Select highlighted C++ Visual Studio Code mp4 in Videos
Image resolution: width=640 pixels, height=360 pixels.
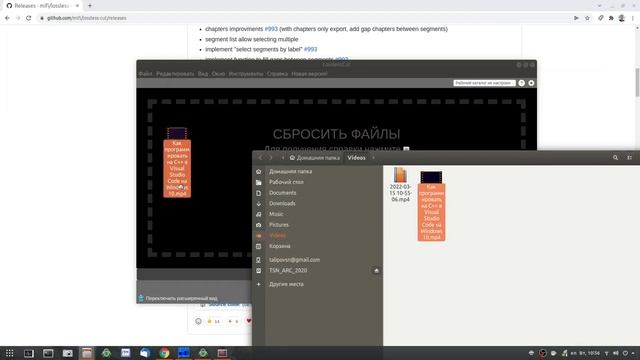pyautogui.click(x=431, y=206)
